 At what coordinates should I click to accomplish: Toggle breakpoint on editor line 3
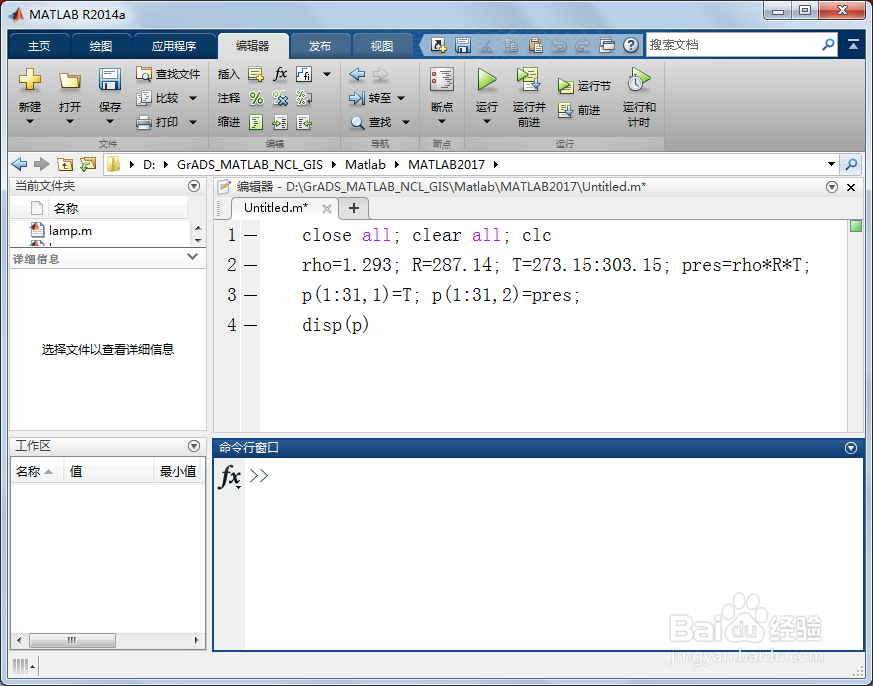coord(251,295)
